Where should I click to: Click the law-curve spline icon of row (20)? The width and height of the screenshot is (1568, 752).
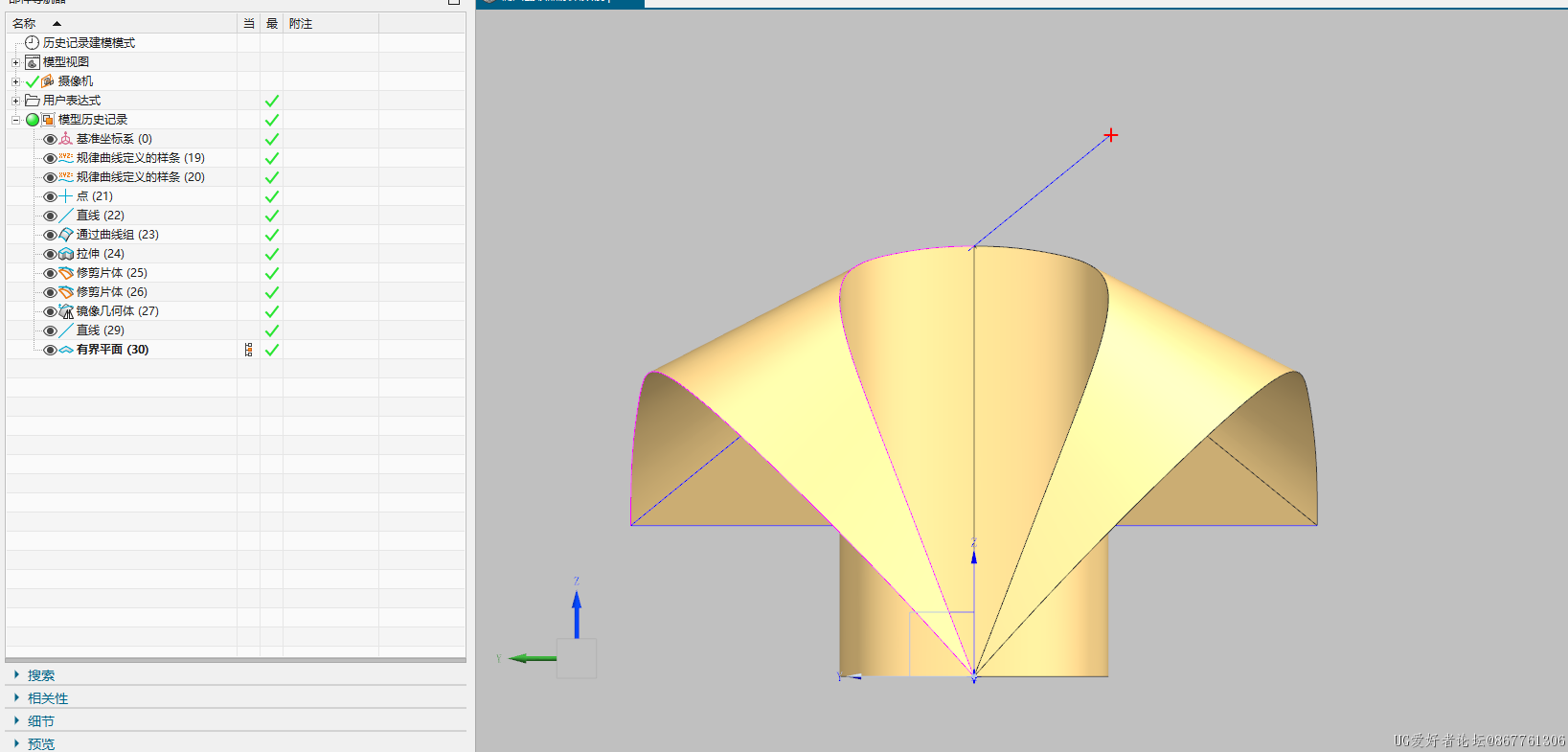coord(66,177)
